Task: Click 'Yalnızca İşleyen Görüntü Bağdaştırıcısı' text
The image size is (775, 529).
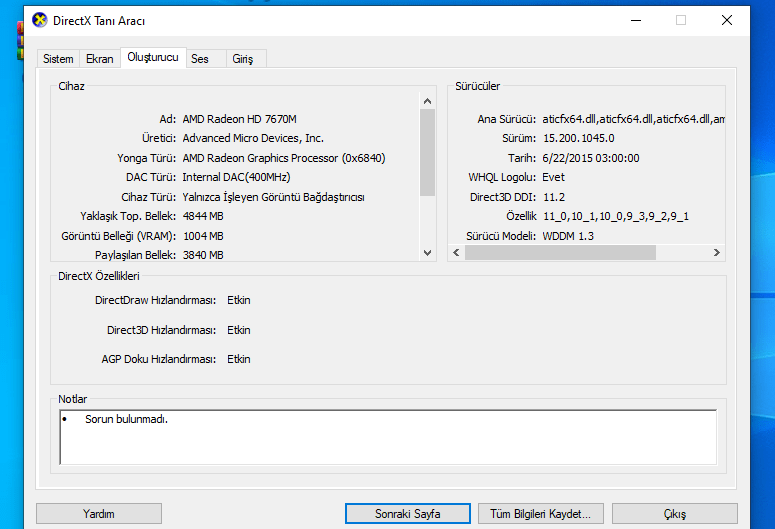Action: (x=273, y=197)
